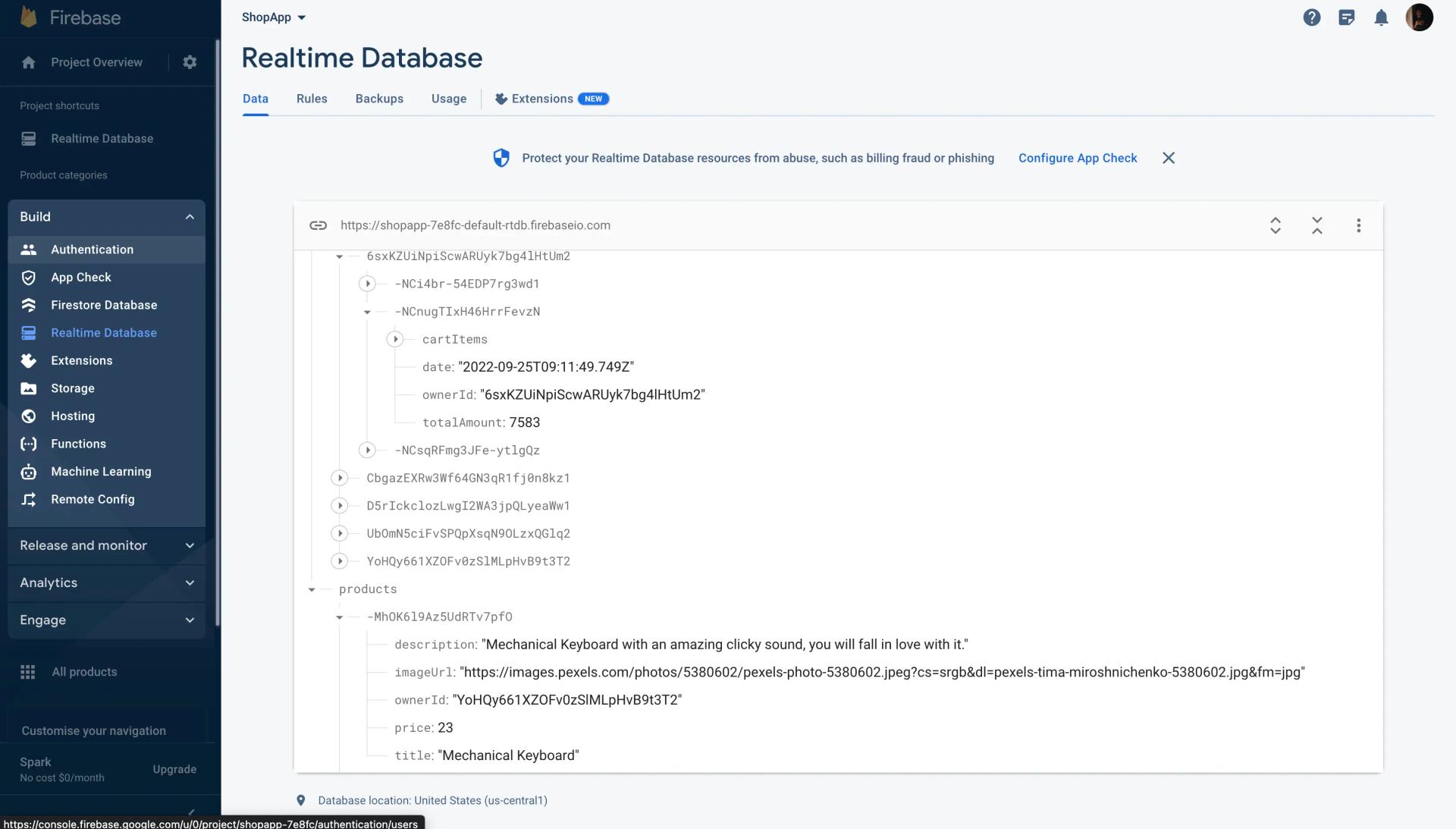Click the Storage section icon
Viewport: 1456px width, 829px height.
click(x=28, y=388)
